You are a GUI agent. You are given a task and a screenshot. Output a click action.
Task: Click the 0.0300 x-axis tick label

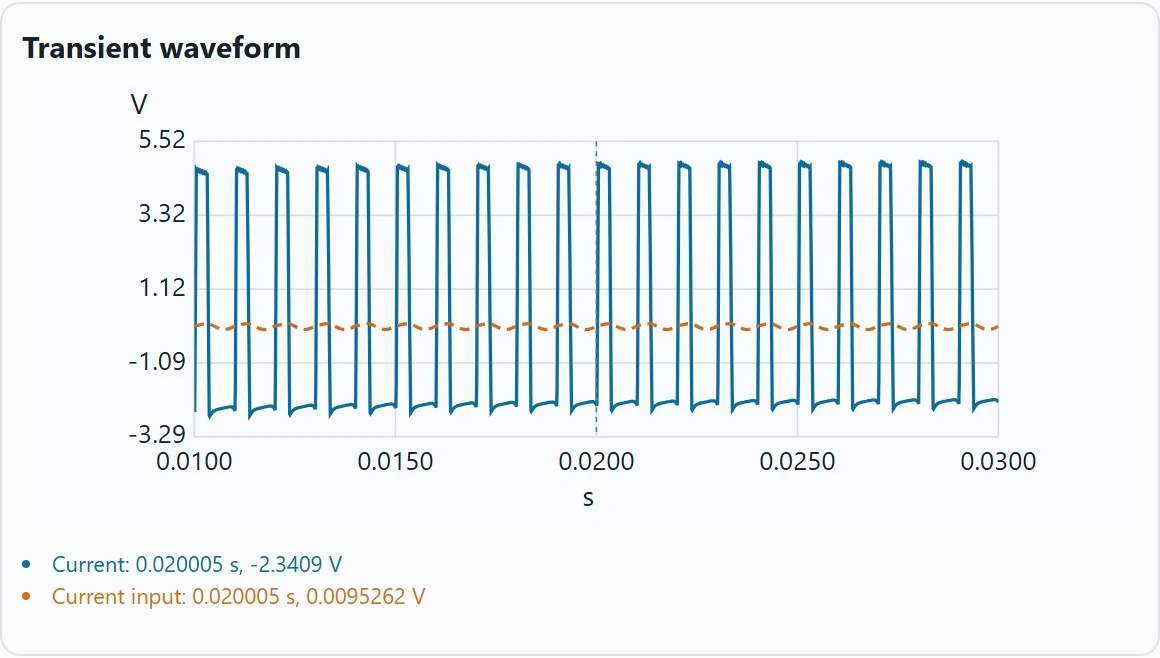[998, 462]
